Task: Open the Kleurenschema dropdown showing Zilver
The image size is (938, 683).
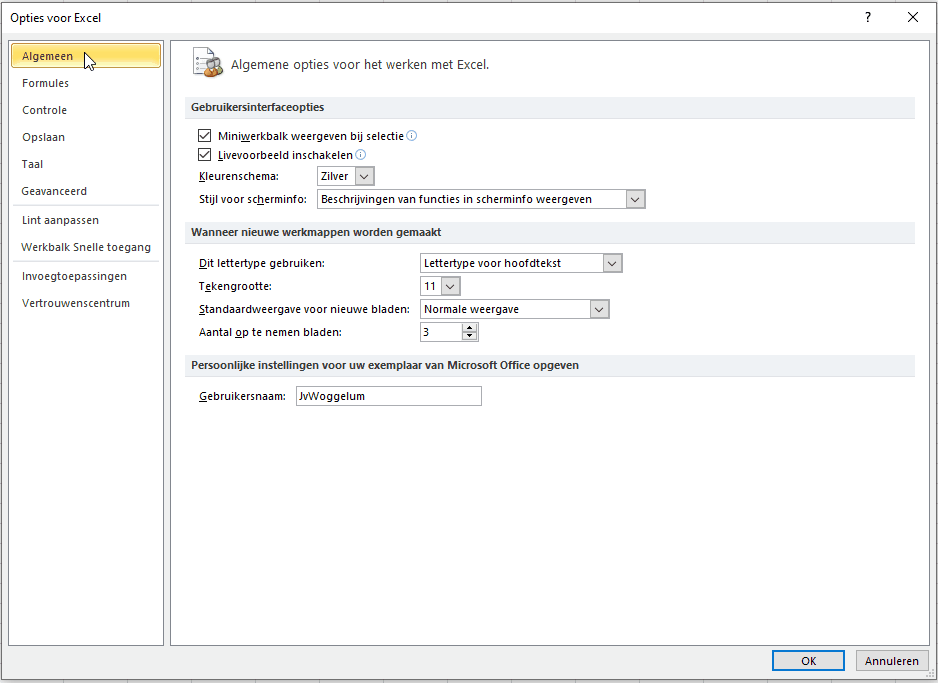Action: pyautogui.click(x=346, y=176)
